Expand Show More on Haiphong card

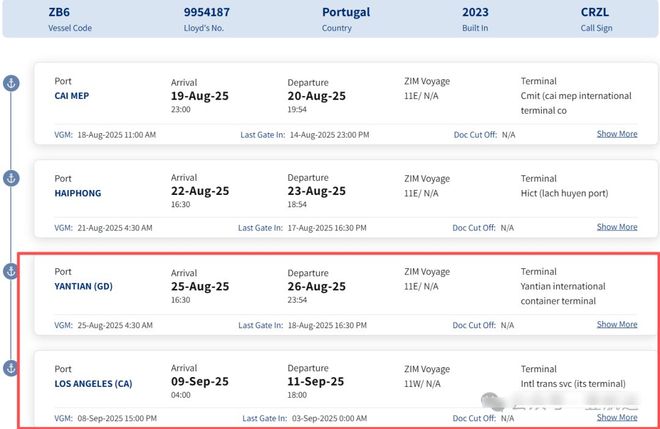click(x=617, y=227)
